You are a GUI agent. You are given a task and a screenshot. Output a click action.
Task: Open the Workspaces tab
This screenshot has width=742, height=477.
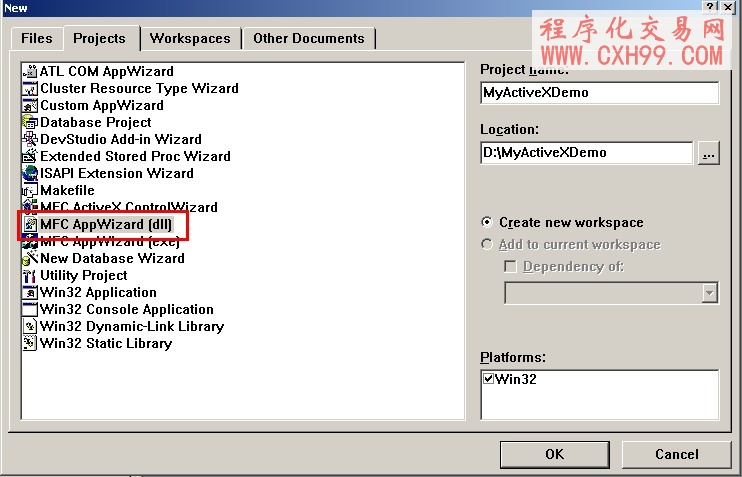[190, 38]
